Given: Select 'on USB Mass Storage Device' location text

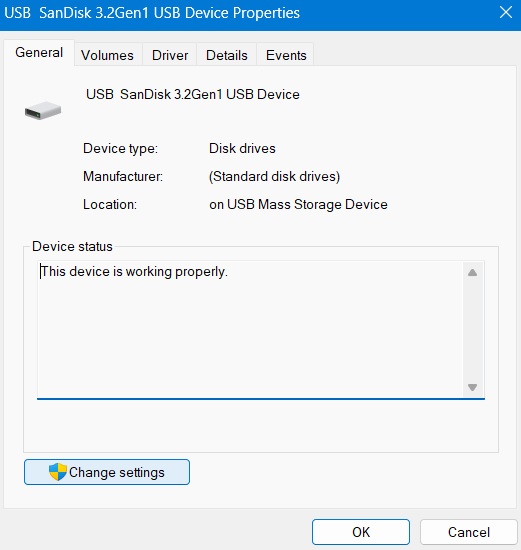Looking at the screenshot, I should 298,204.
